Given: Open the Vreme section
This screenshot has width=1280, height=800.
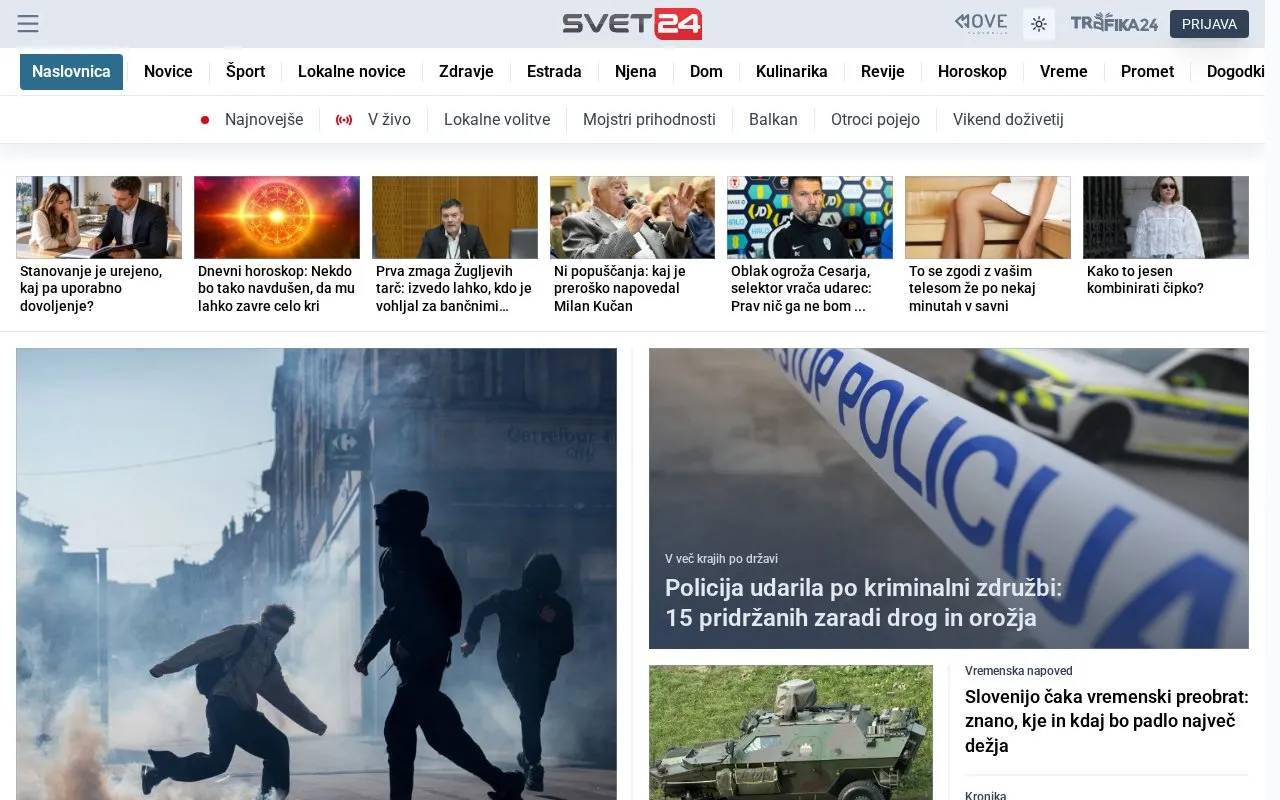Looking at the screenshot, I should (x=1064, y=72).
